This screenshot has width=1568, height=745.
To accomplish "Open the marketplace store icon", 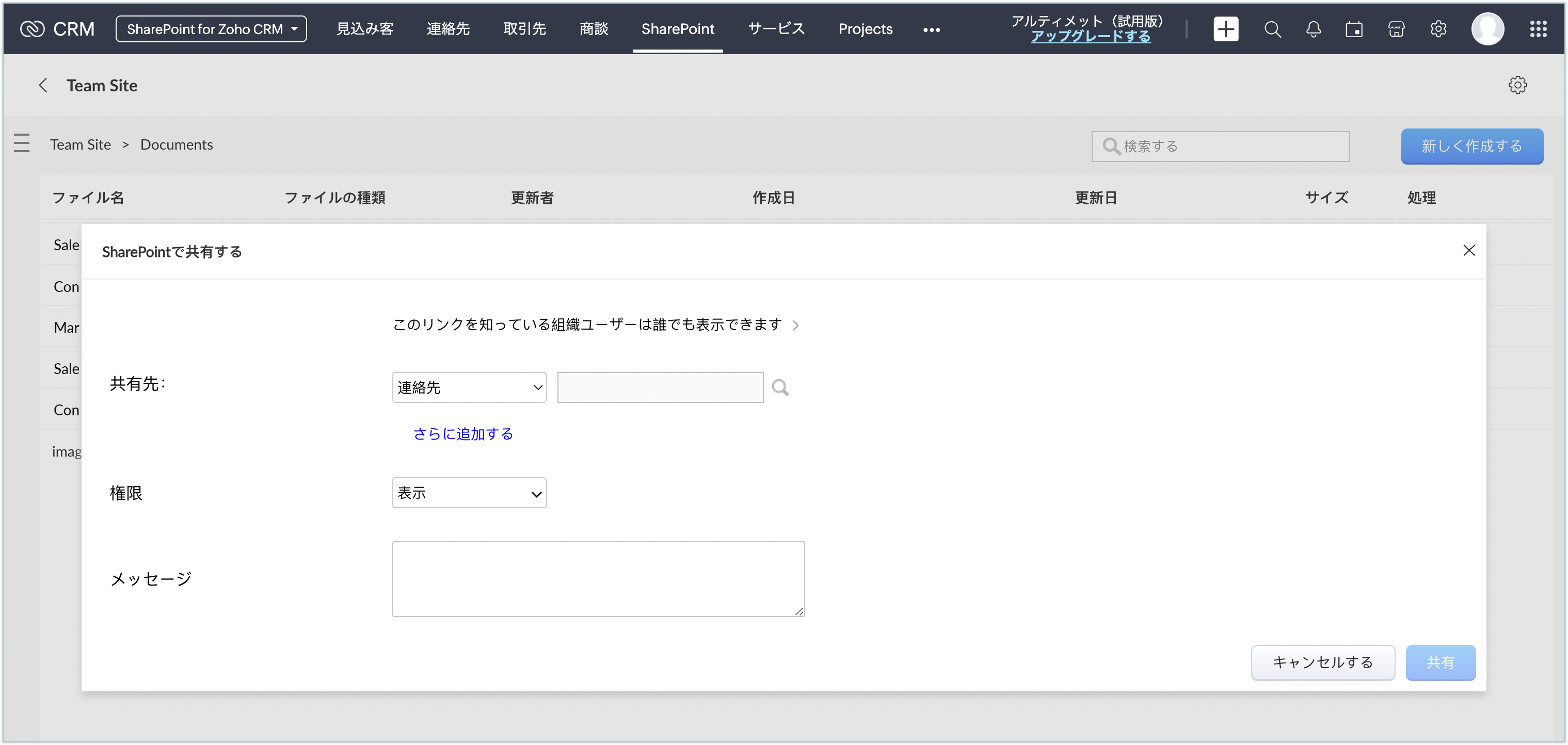I will point(1396,28).
